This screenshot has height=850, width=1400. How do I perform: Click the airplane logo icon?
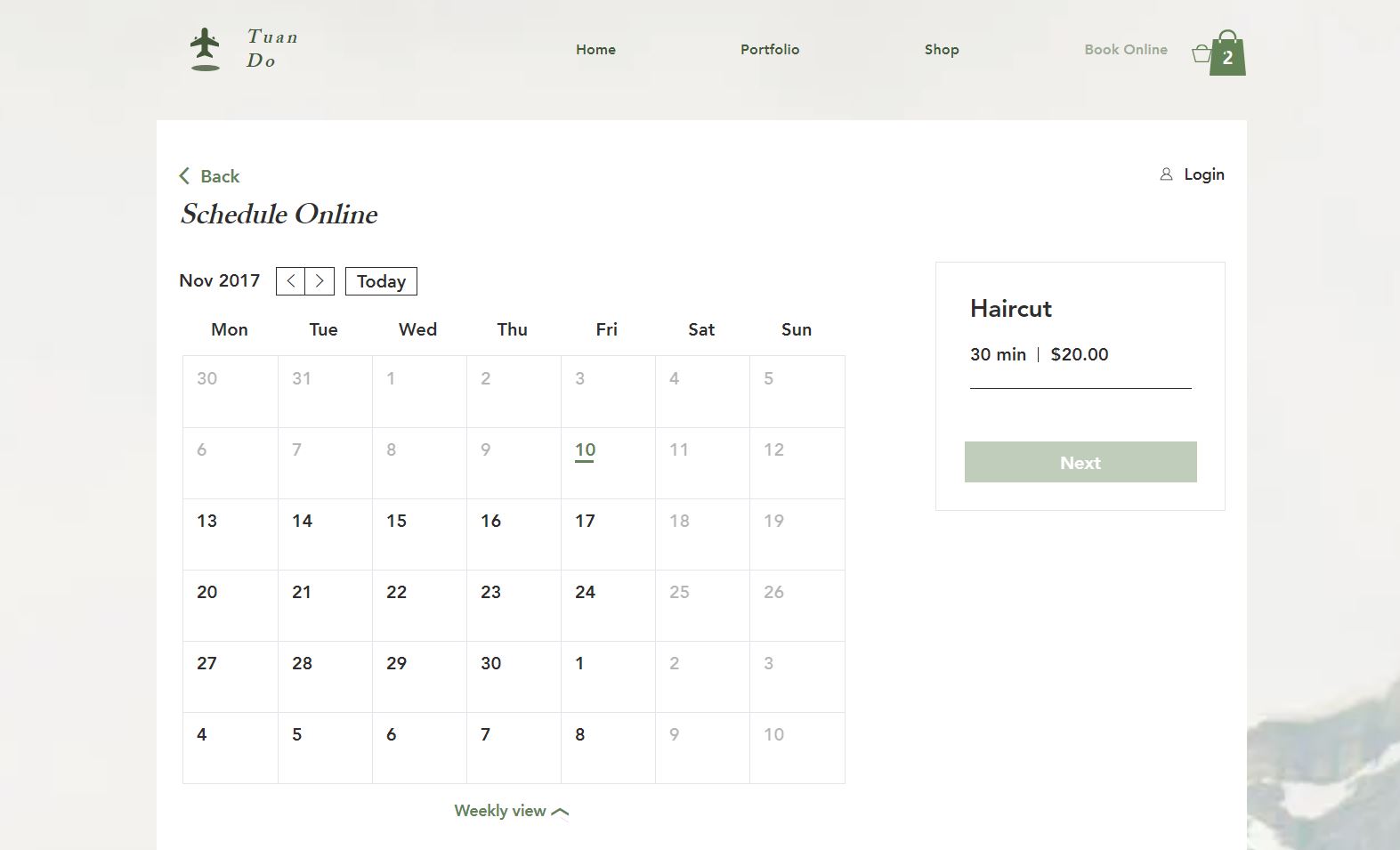coord(205,49)
